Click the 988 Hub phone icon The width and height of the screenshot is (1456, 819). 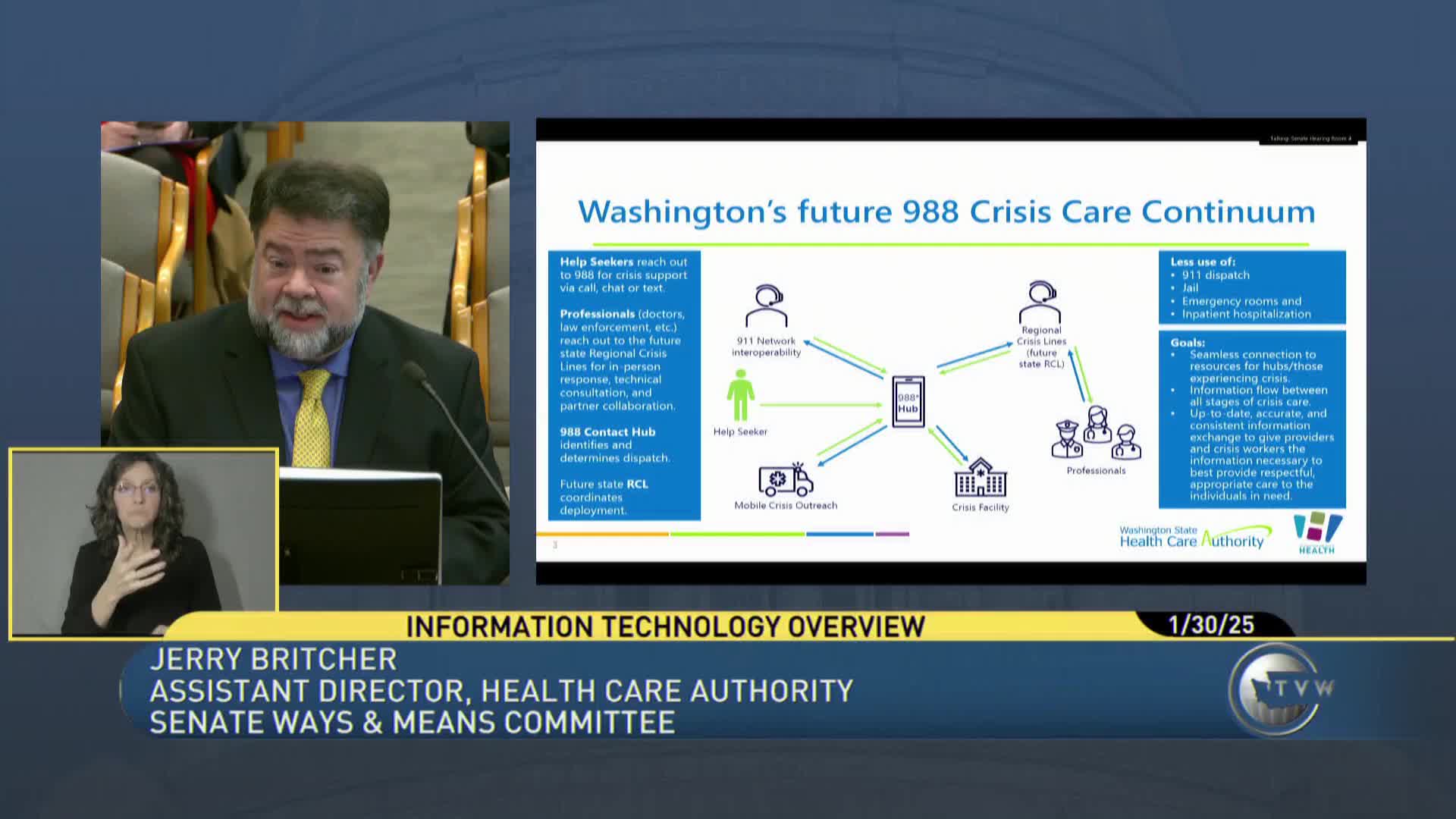pyautogui.click(x=908, y=402)
